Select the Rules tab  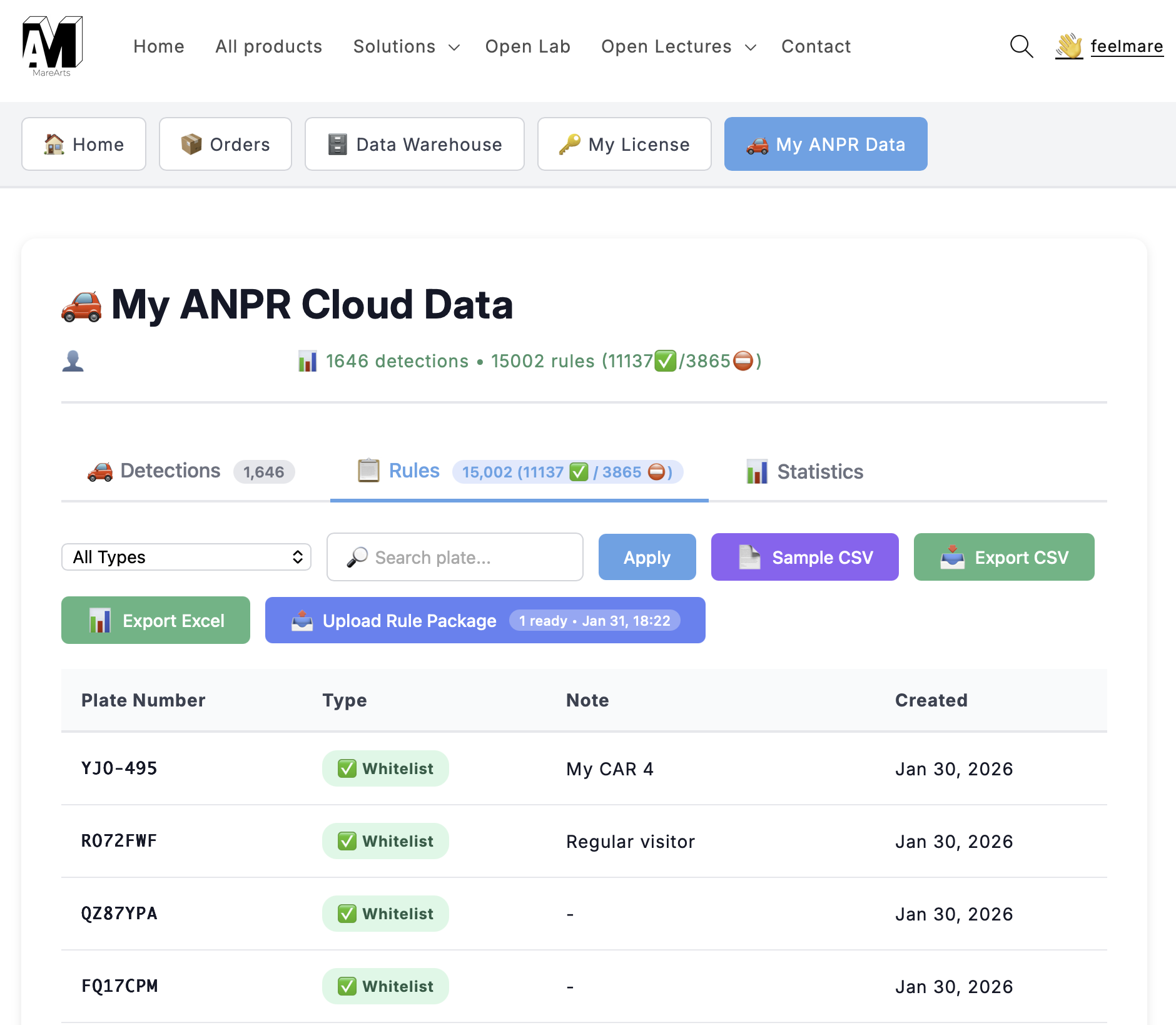[x=519, y=471]
